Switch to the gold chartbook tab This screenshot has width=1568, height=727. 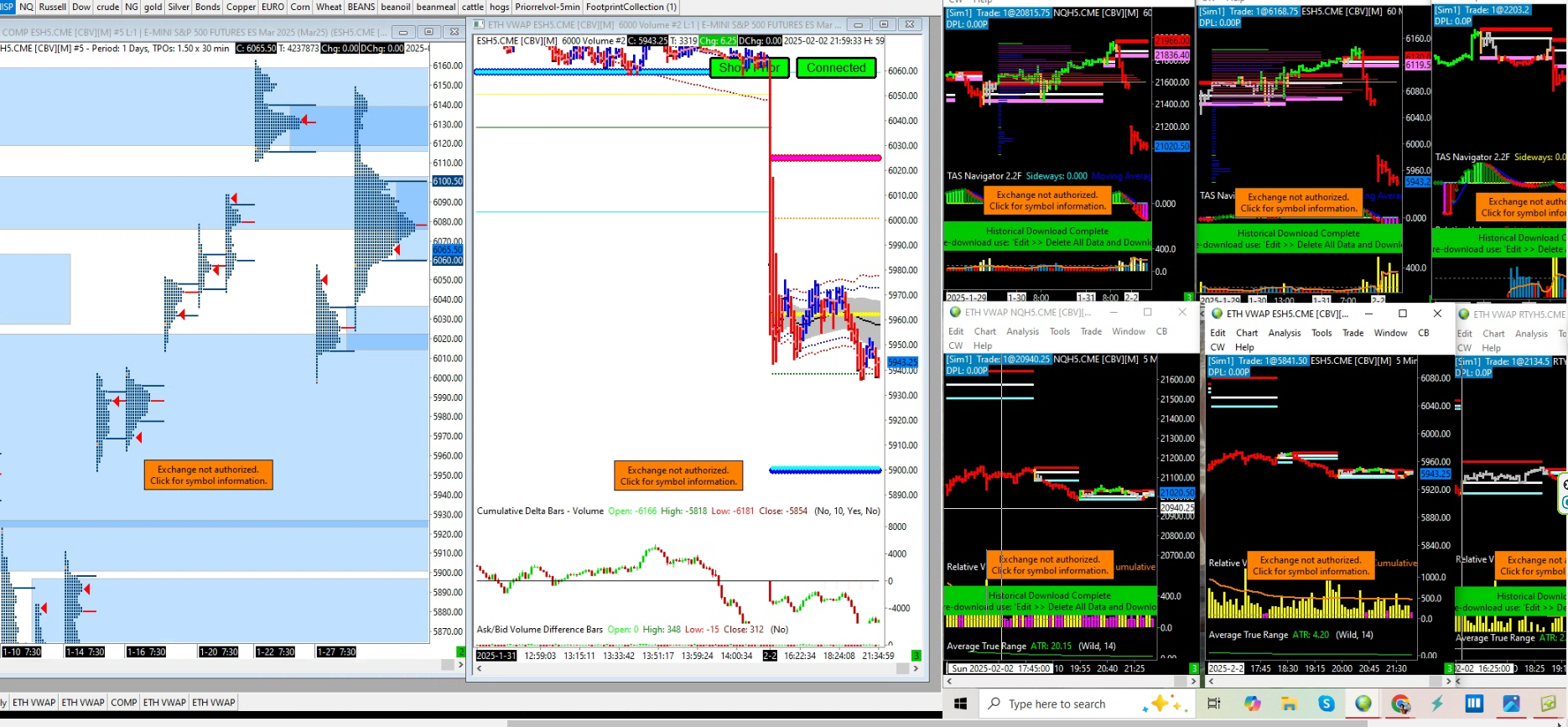point(153,7)
